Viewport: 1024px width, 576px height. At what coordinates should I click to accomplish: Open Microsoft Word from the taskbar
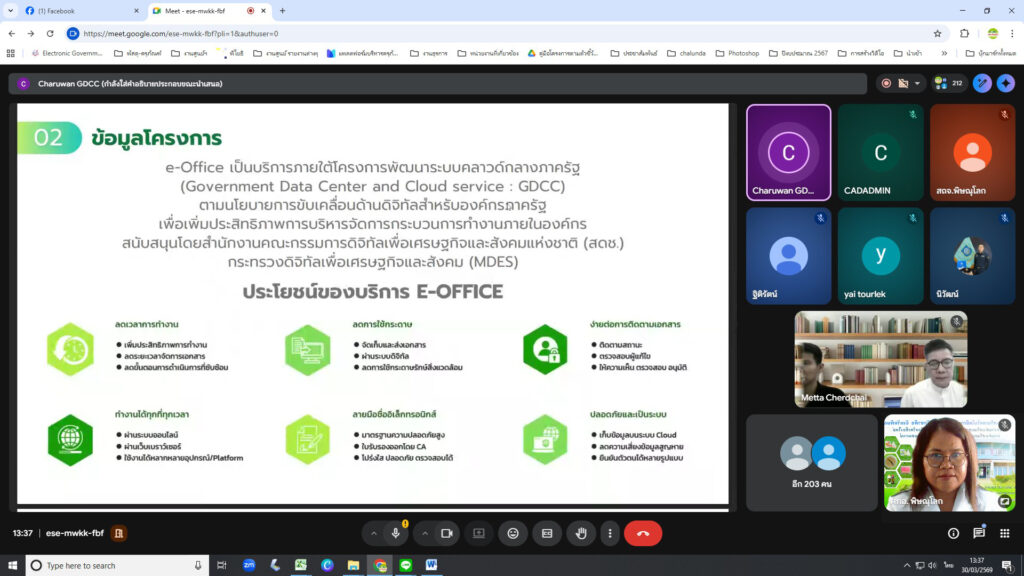tap(432, 565)
